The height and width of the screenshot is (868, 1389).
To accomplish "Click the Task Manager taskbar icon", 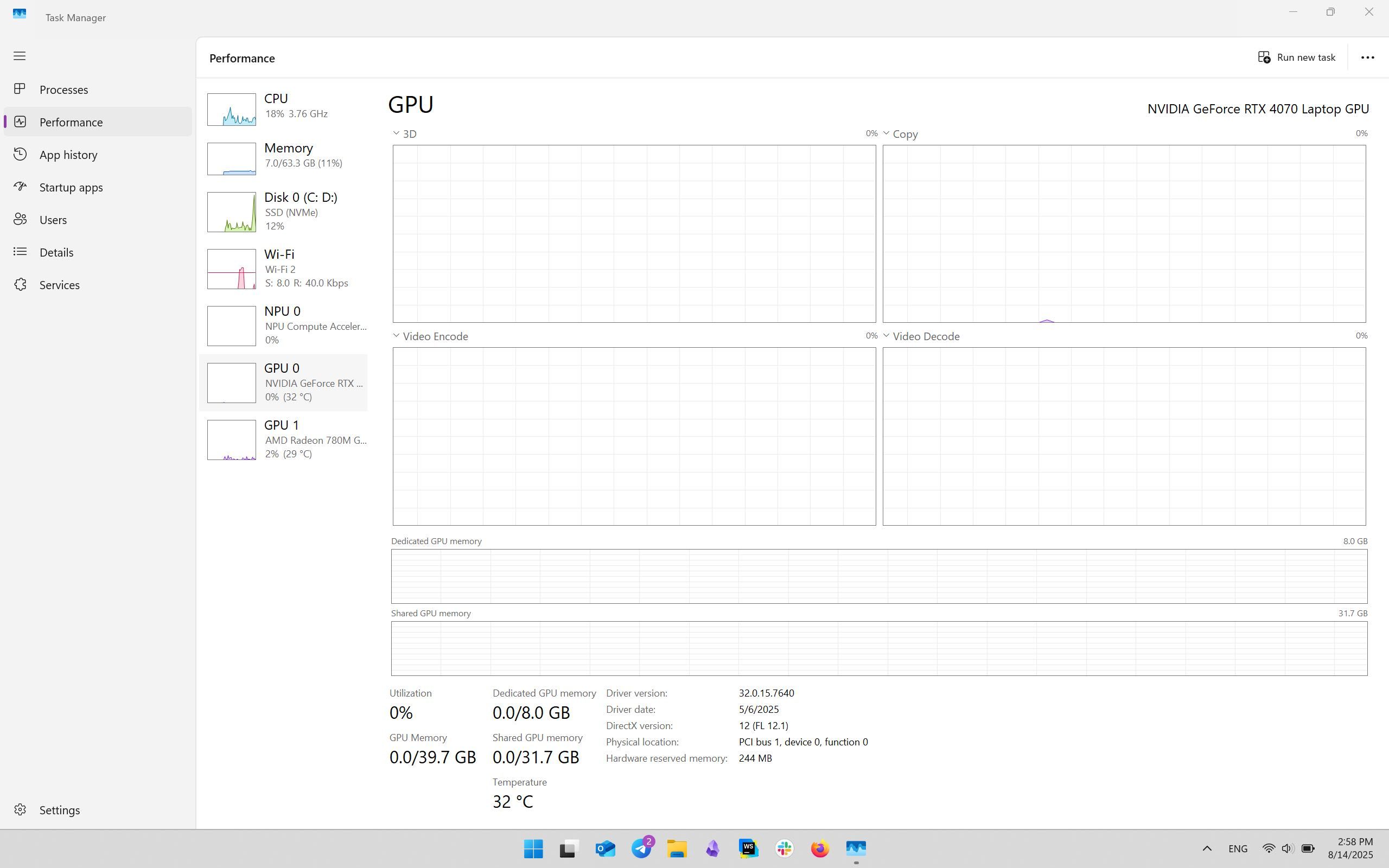I will (856, 848).
